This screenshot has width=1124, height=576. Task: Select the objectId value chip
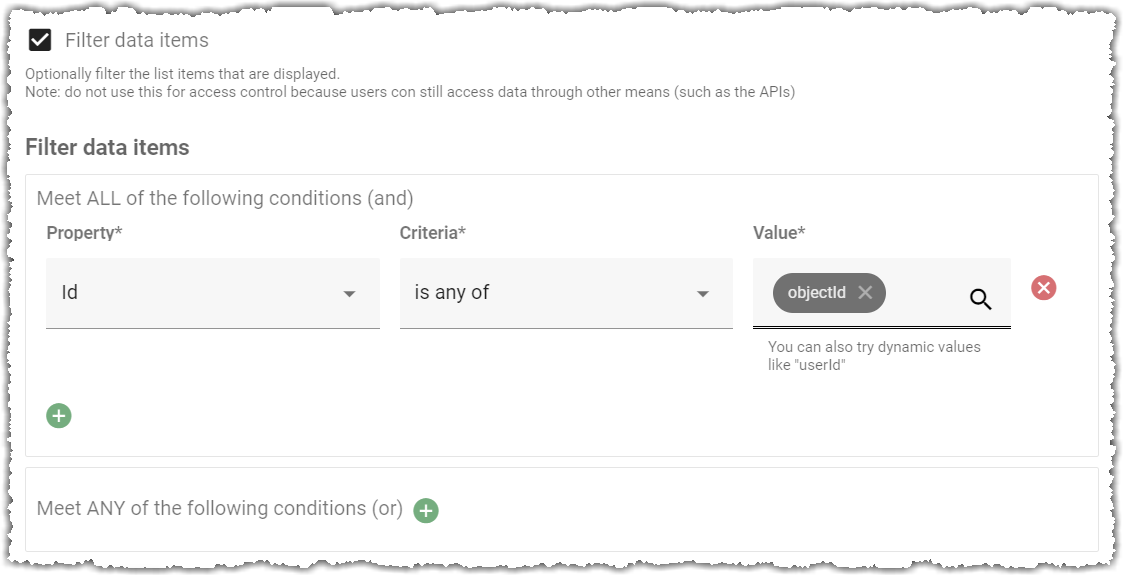(817, 292)
